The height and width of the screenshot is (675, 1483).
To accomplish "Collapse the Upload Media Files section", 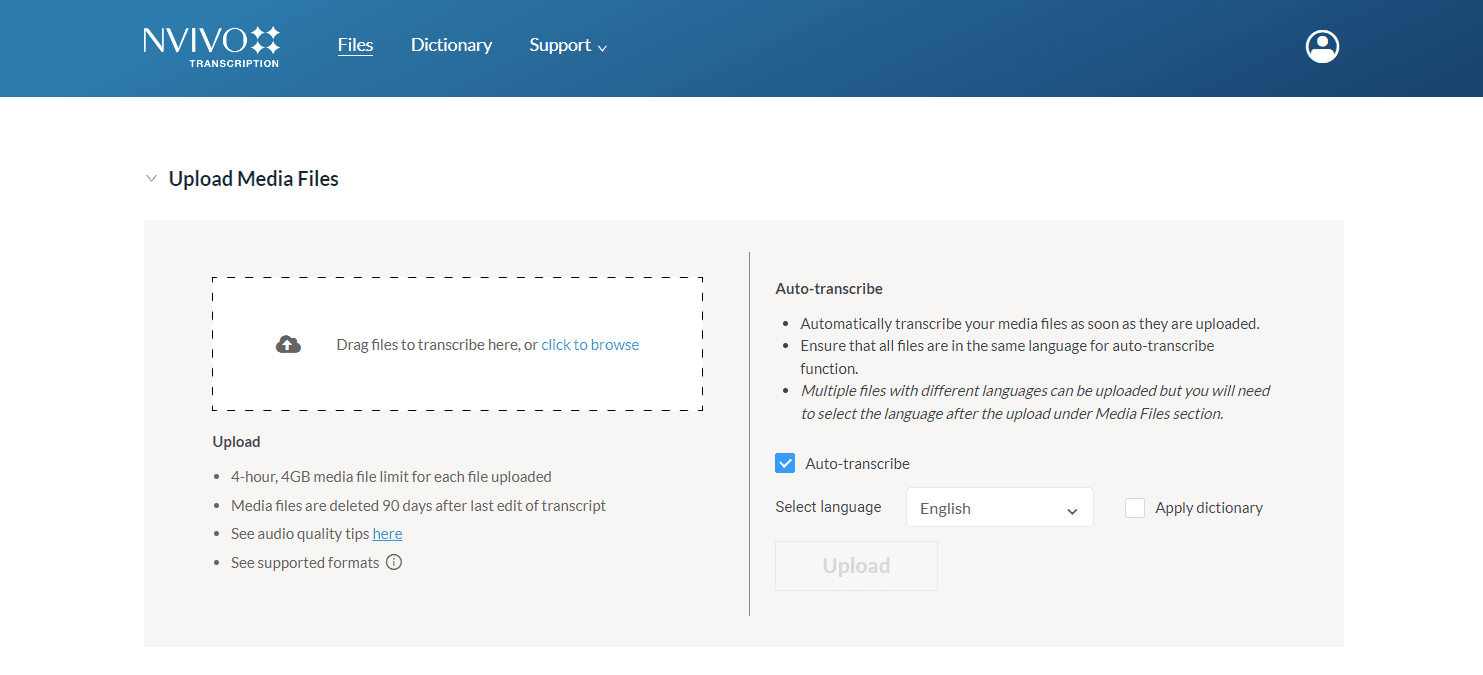I will tap(152, 179).
